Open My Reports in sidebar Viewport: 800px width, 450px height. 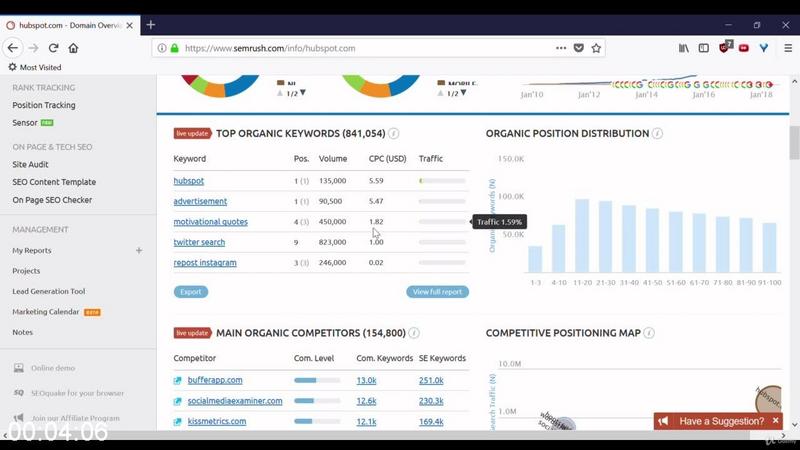point(32,251)
